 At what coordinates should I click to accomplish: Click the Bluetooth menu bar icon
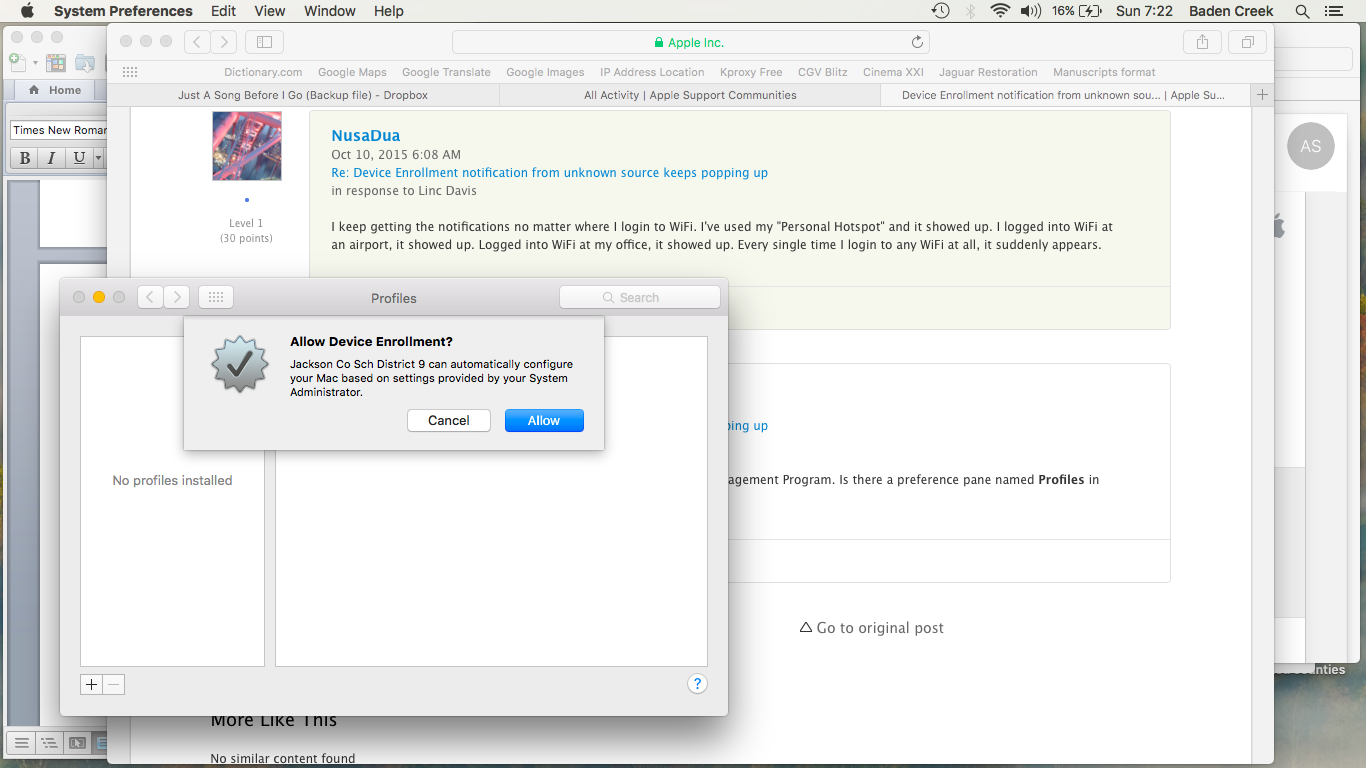click(970, 11)
